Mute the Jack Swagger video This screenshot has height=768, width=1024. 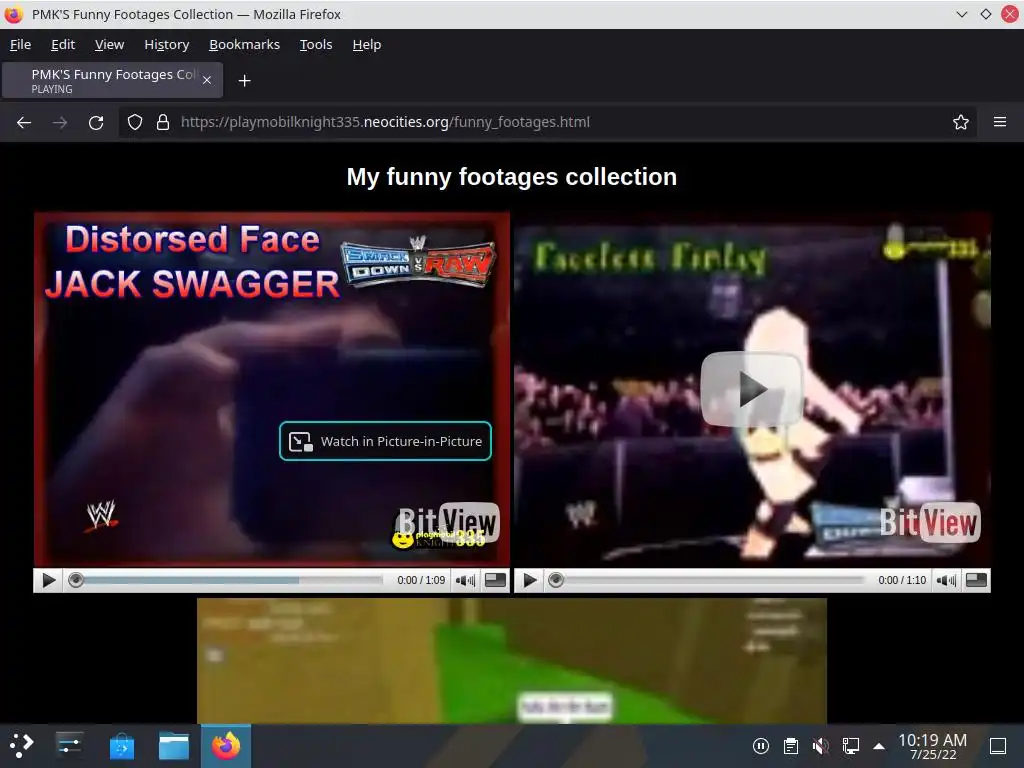[x=465, y=580]
